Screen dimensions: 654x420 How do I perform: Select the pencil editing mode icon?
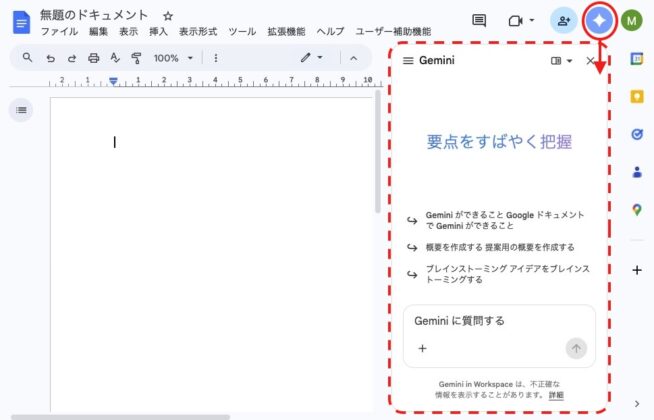[x=306, y=58]
